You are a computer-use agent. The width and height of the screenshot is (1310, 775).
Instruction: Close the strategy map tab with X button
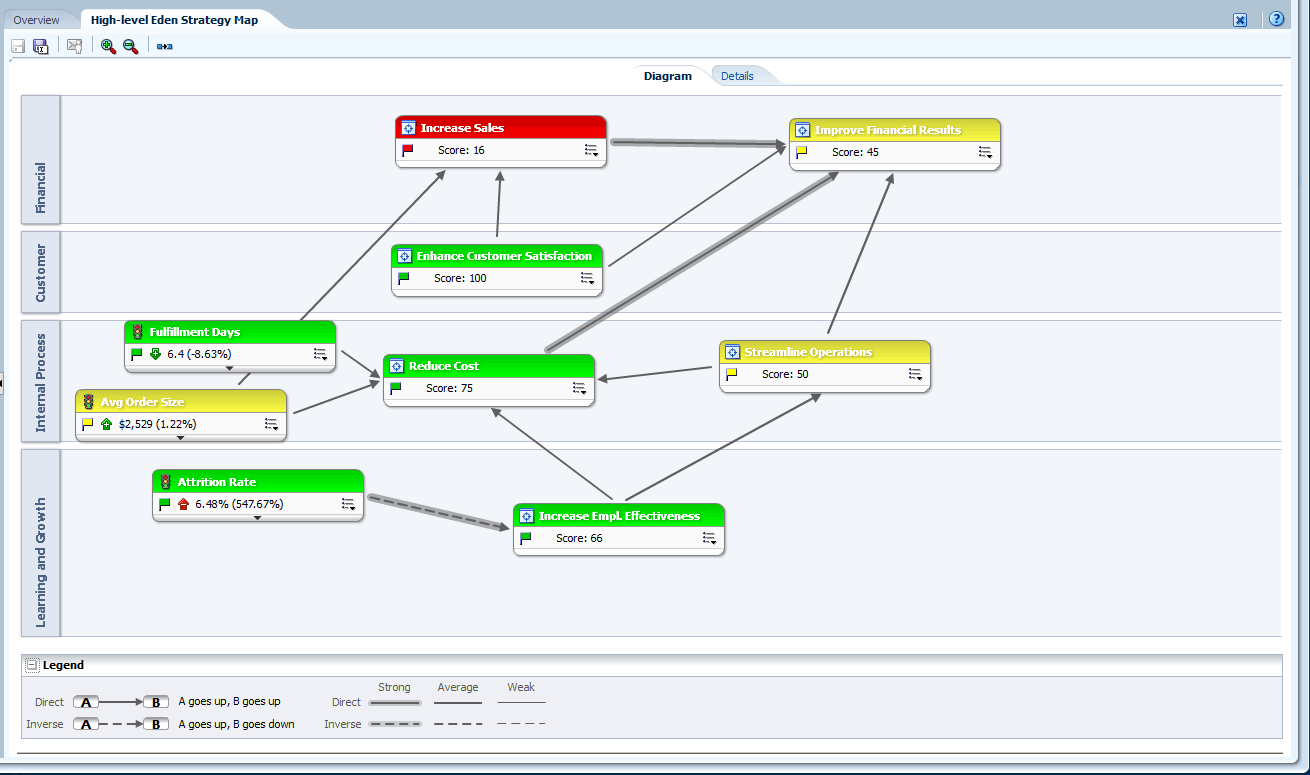click(x=1240, y=20)
